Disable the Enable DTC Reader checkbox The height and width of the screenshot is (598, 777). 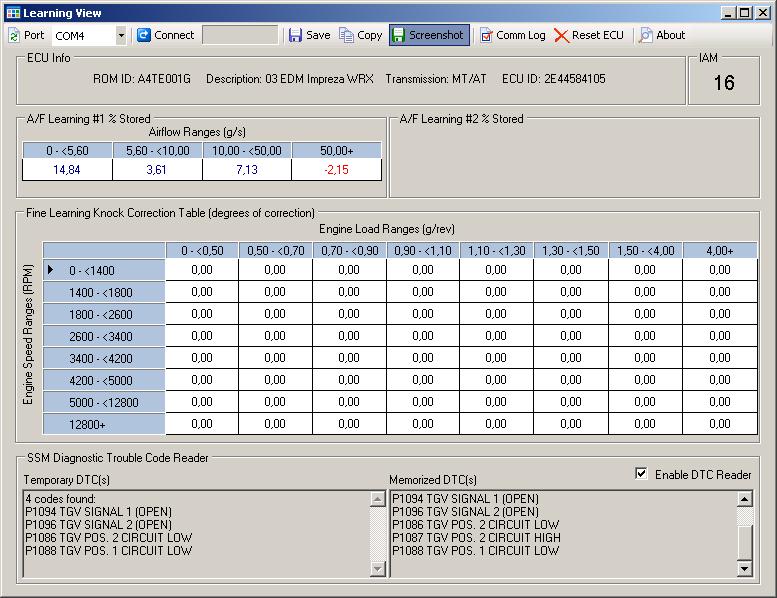(641, 474)
